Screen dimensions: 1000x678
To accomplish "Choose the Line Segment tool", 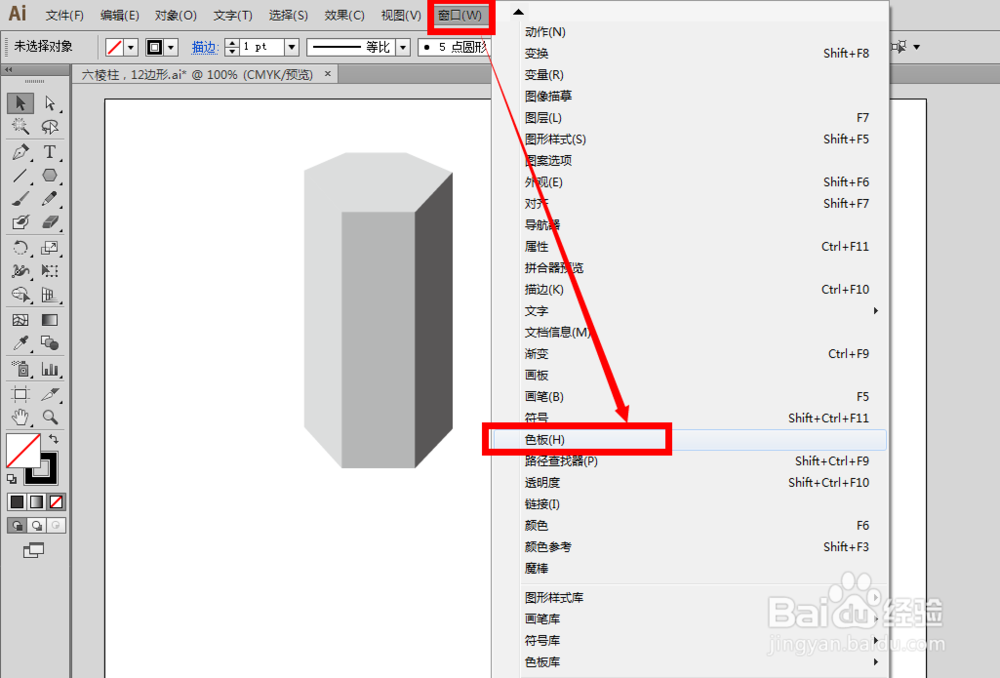I will [x=20, y=175].
